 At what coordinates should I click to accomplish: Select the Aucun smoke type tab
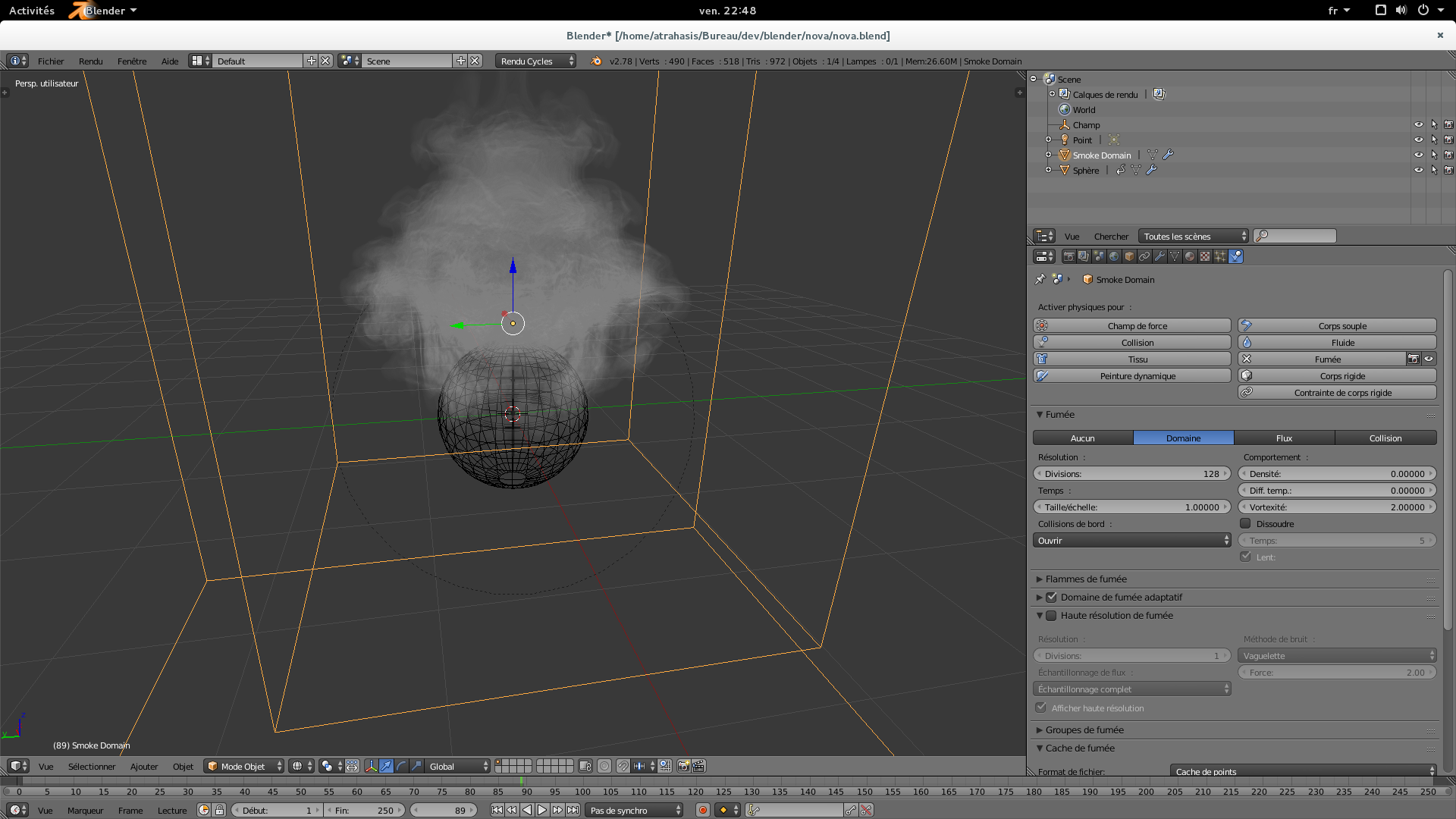coord(1083,438)
